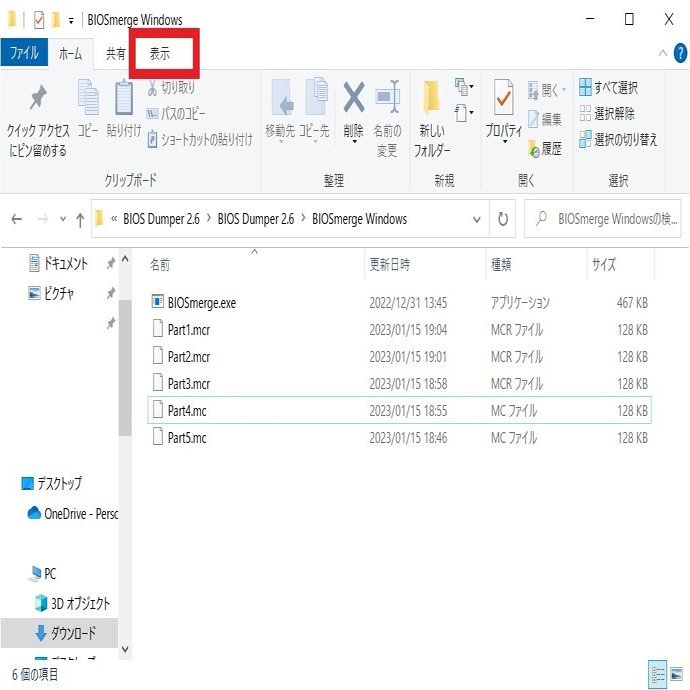Select Desktop (デスクトップ) in navigation pane

click(x=51, y=483)
